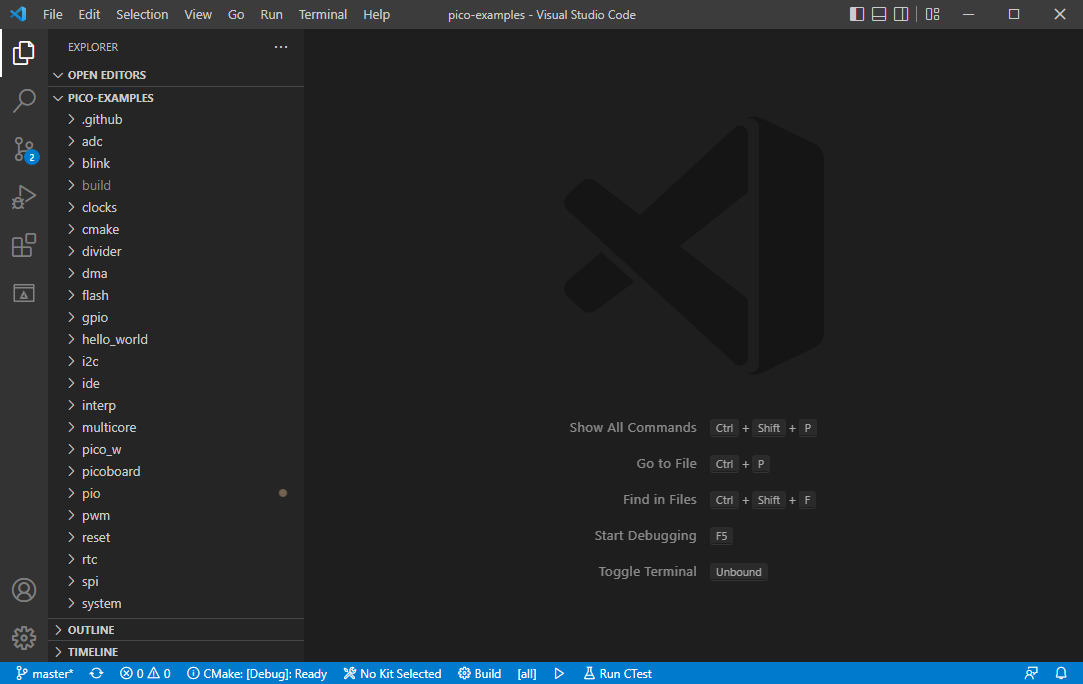The image size is (1083, 684).
Task: Select the [all] build target
Action: (x=527, y=674)
